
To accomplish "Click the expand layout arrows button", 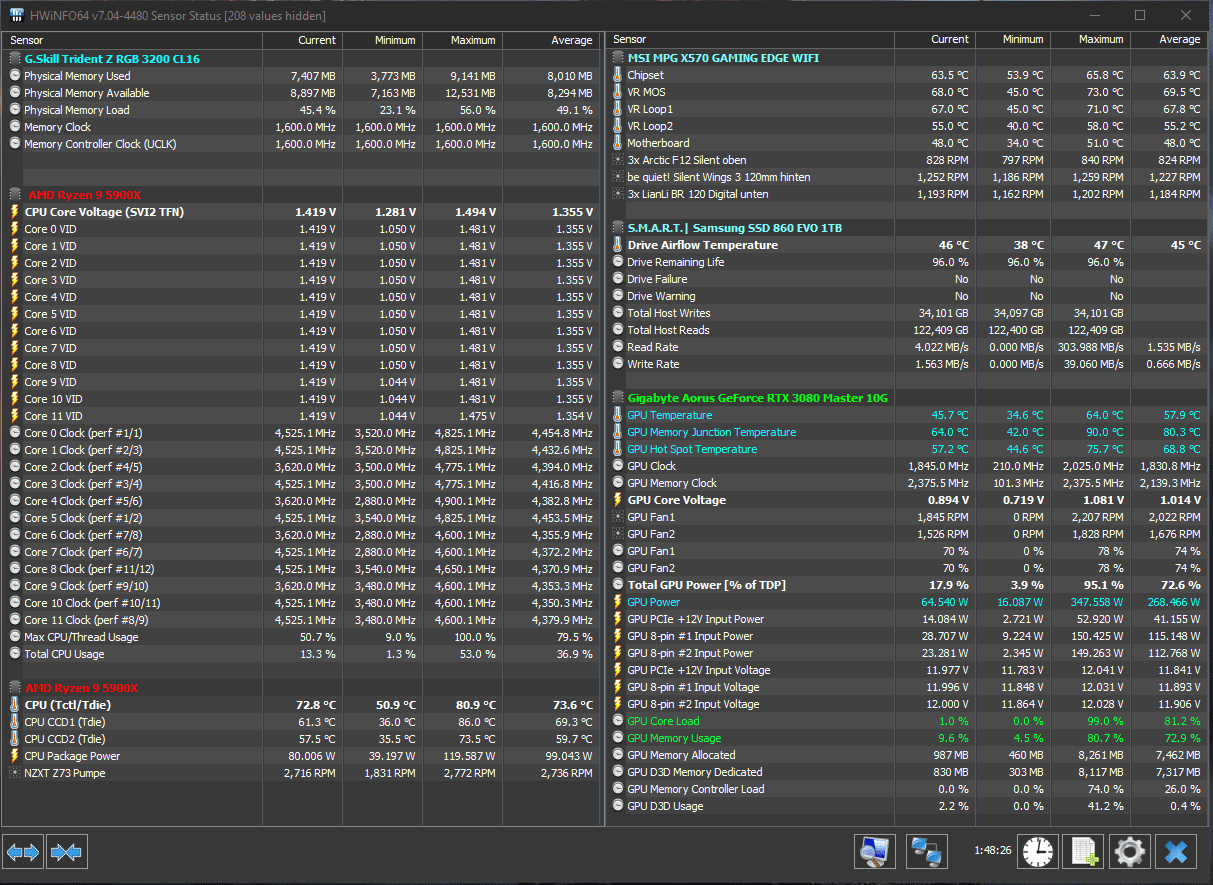I will (x=23, y=852).
